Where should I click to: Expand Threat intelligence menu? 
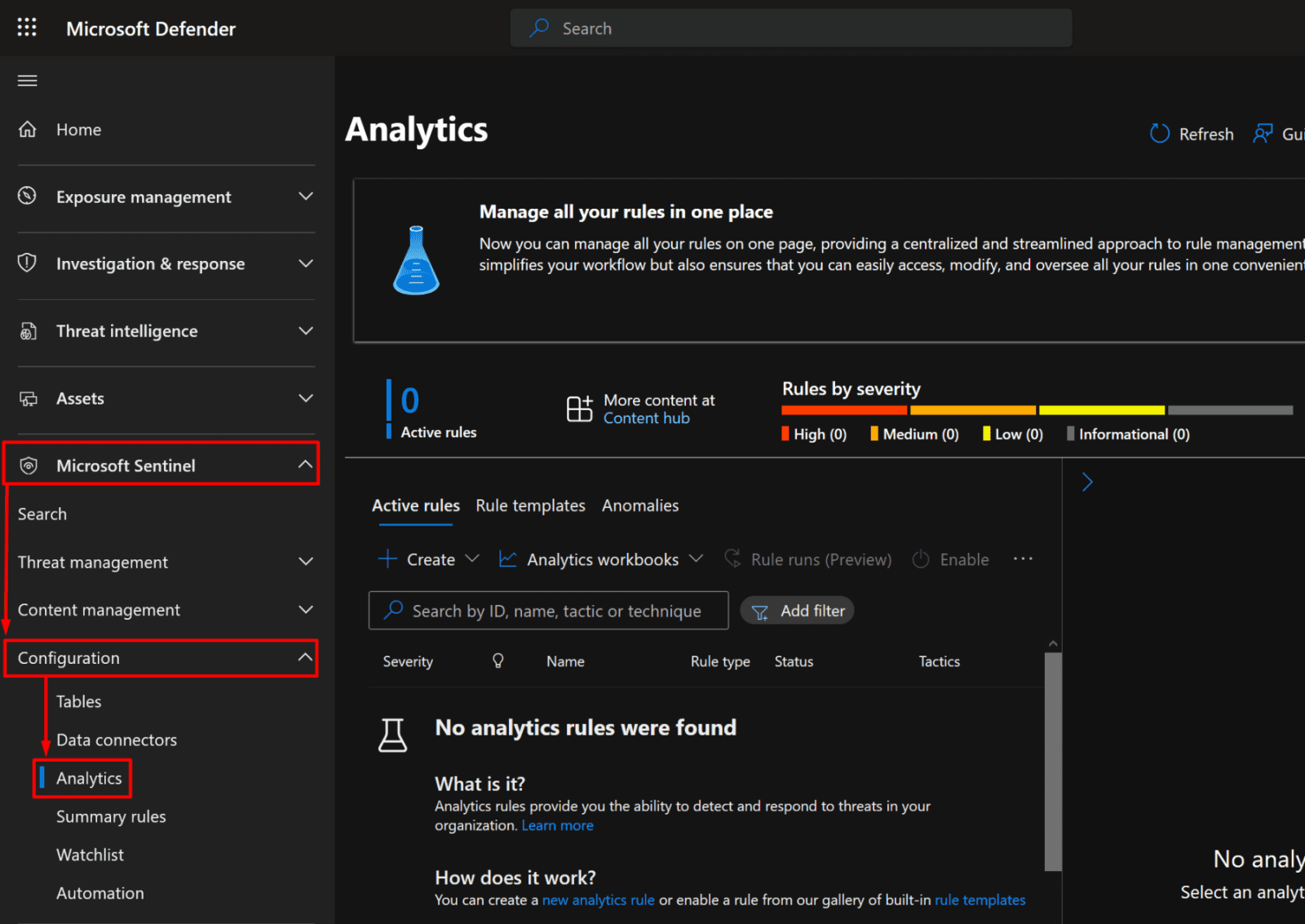306,331
